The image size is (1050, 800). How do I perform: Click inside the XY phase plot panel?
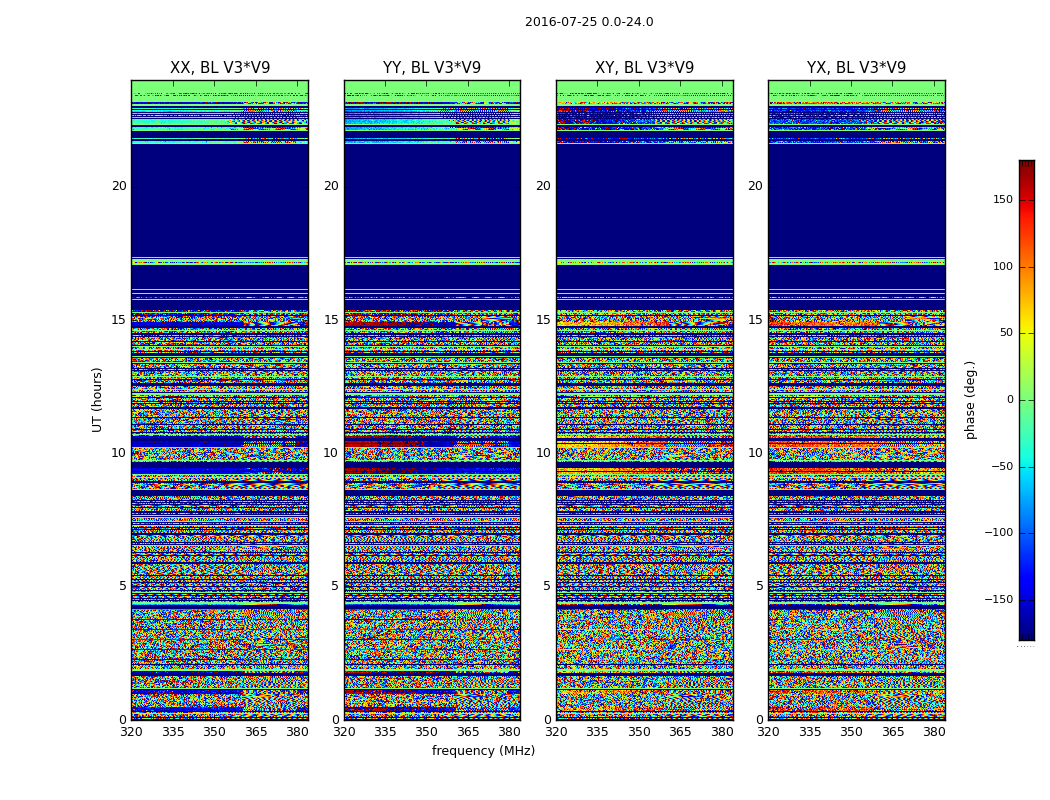pos(644,400)
